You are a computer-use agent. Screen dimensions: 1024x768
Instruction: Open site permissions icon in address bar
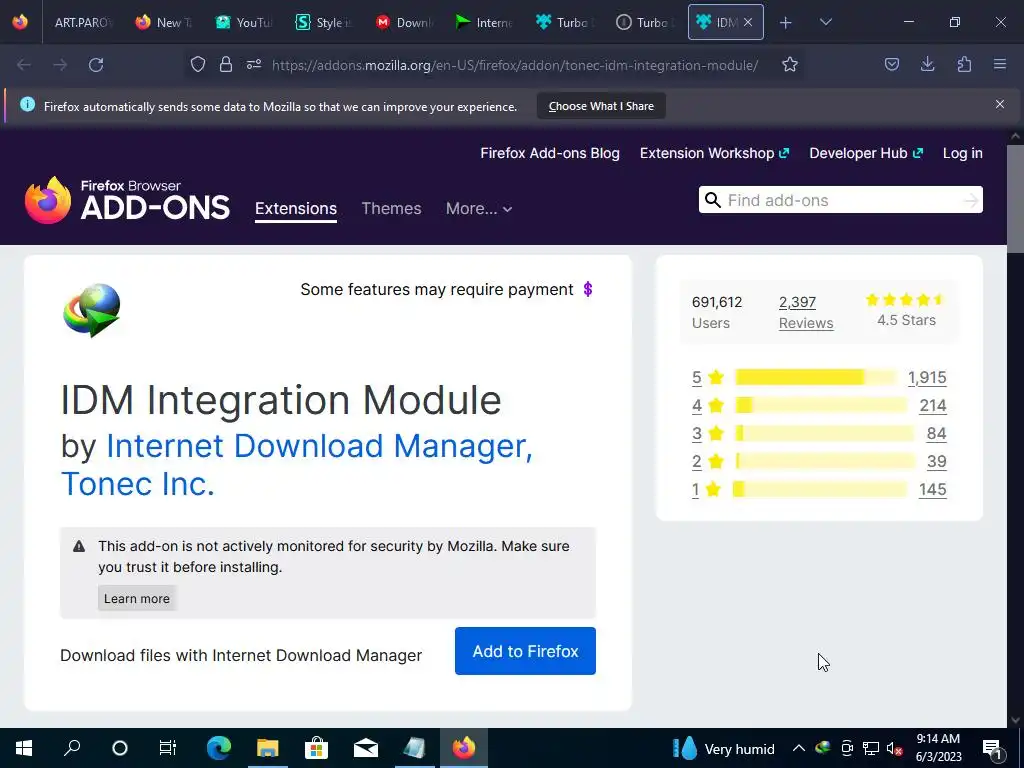pyautogui.click(x=254, y=64)
